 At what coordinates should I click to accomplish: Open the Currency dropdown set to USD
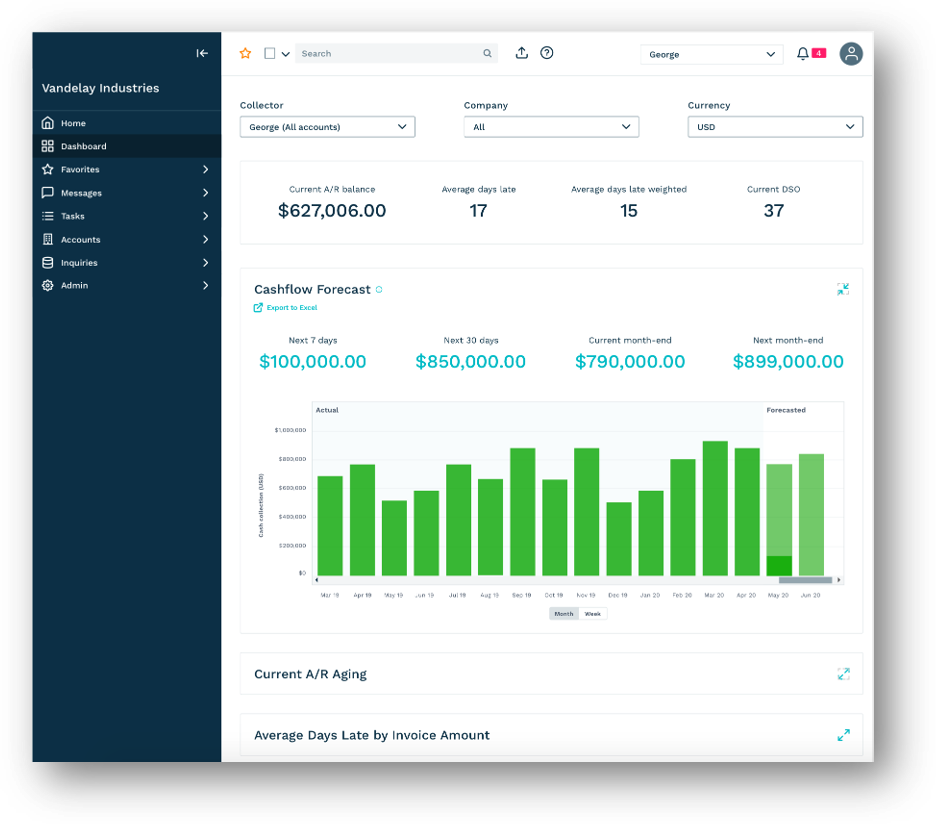coord(774,126)
